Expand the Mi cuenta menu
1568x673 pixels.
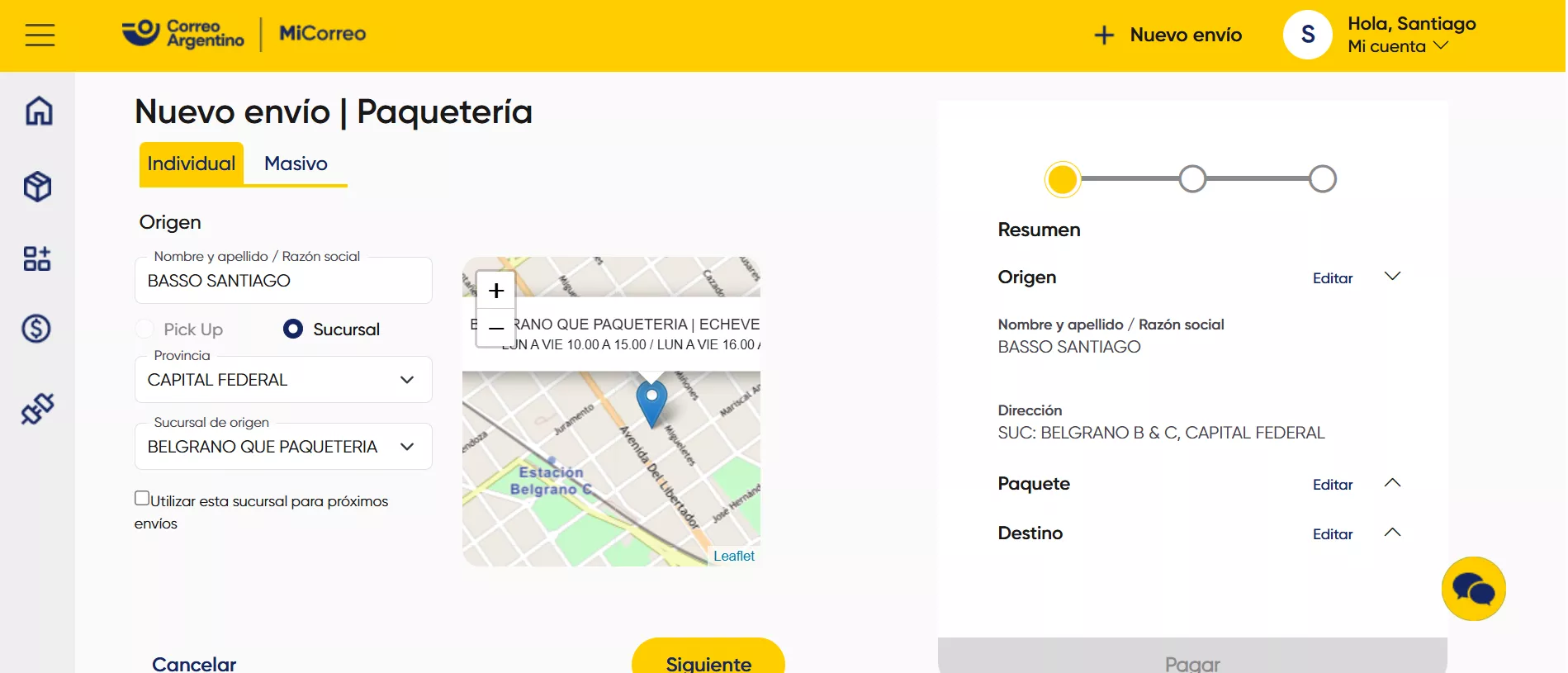click(x=1398, y=46)
